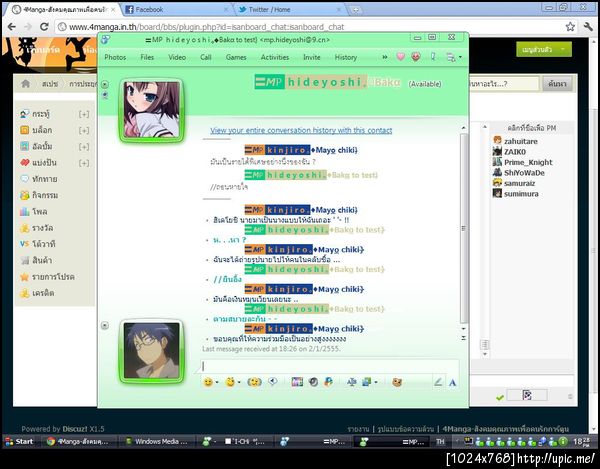Open the Games menu in Messenger
Screen dimensions: 600x469
coord(236,57)
